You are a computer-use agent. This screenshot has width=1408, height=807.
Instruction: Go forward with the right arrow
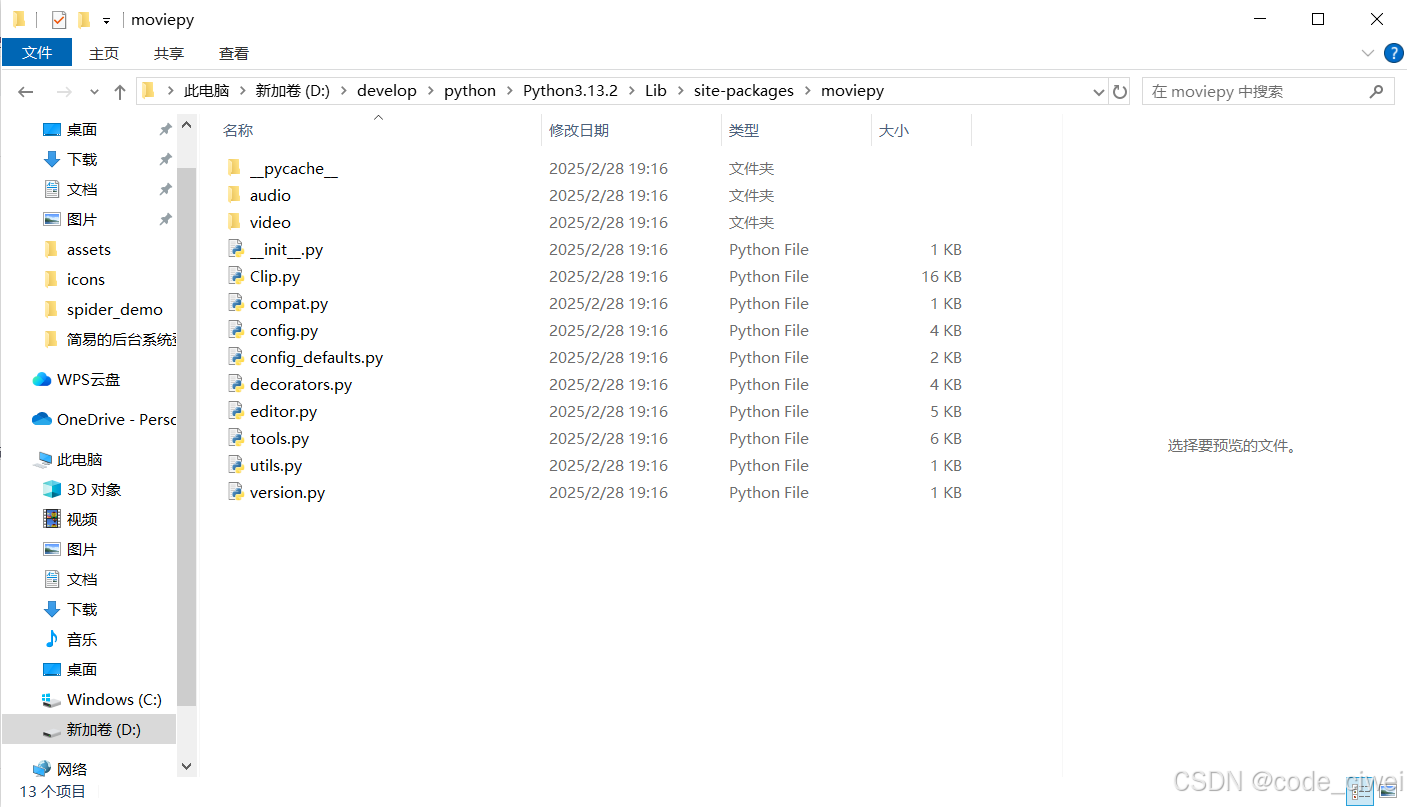coord(64,91)
